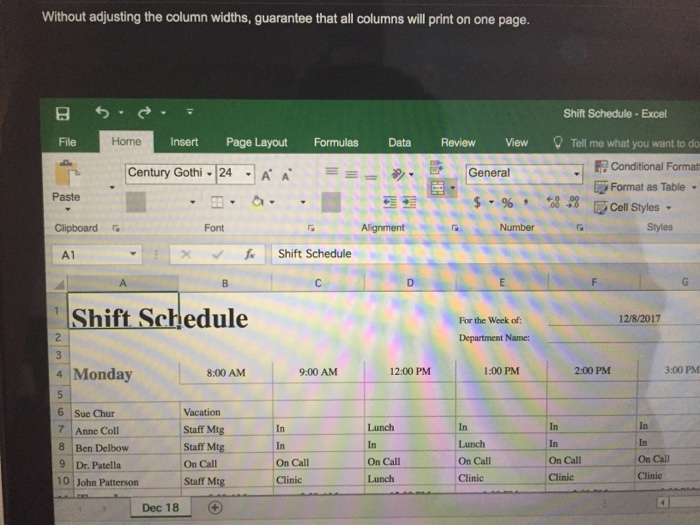Open the Customize Quick Access Toolbar arrow

190,112
